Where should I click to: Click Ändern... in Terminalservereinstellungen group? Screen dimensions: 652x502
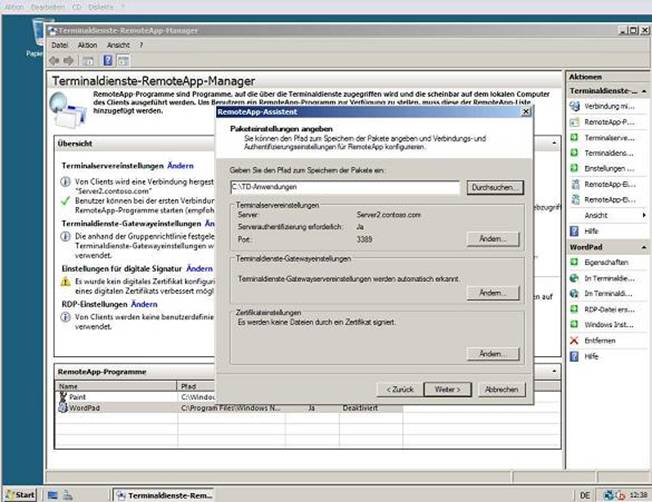coord(493,239)
